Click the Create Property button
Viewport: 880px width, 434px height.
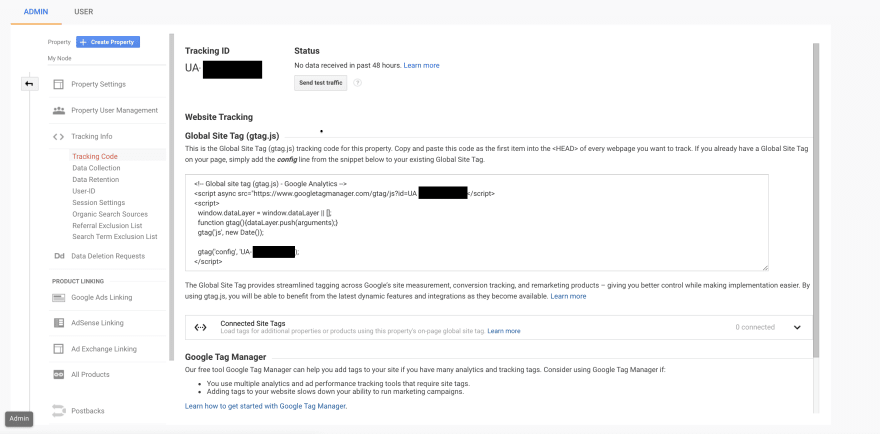tap(108, 42)
